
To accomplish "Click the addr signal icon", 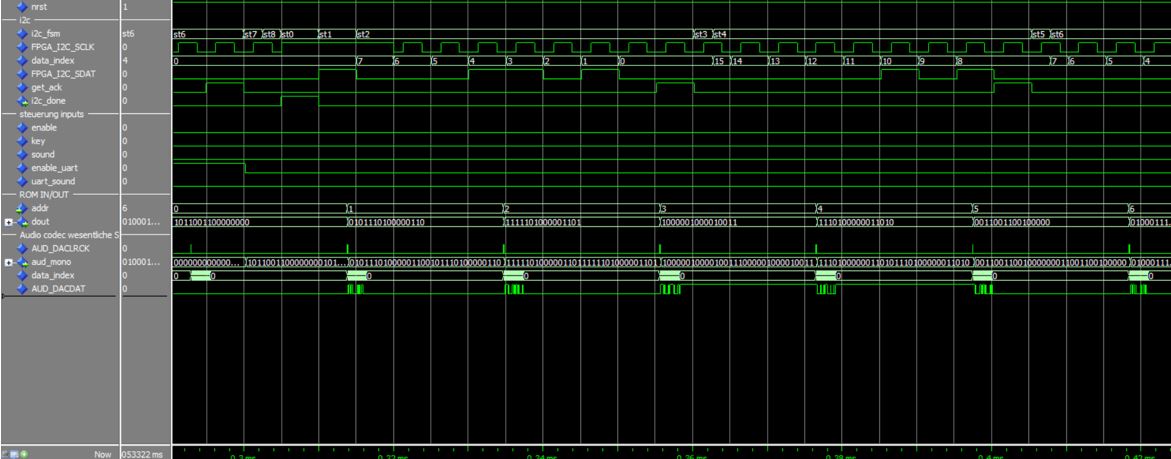I will (x=22, y=209).
